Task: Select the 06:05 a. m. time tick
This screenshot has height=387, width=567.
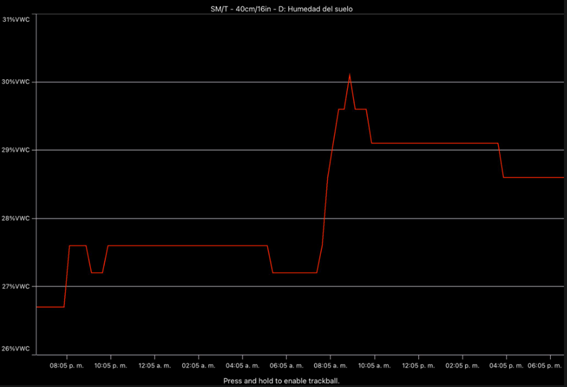Action: 286,366
